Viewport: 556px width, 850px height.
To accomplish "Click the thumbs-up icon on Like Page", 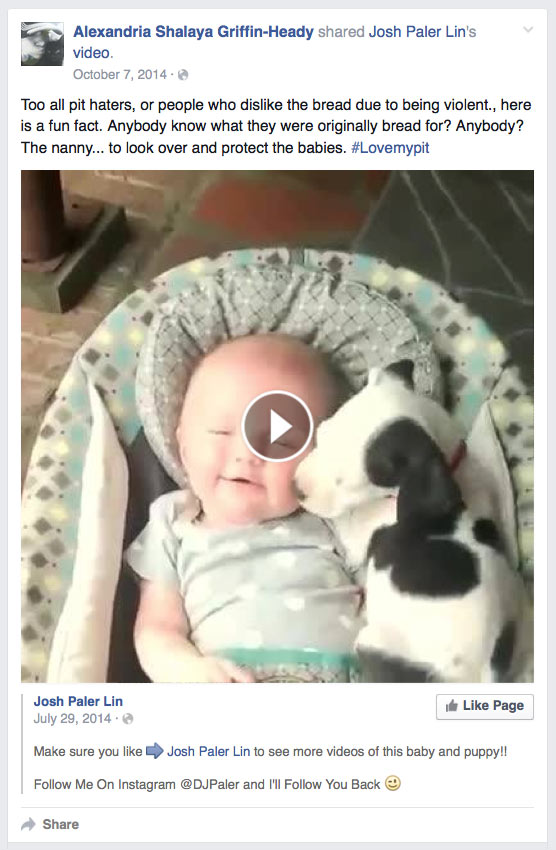I will [451, 705].
